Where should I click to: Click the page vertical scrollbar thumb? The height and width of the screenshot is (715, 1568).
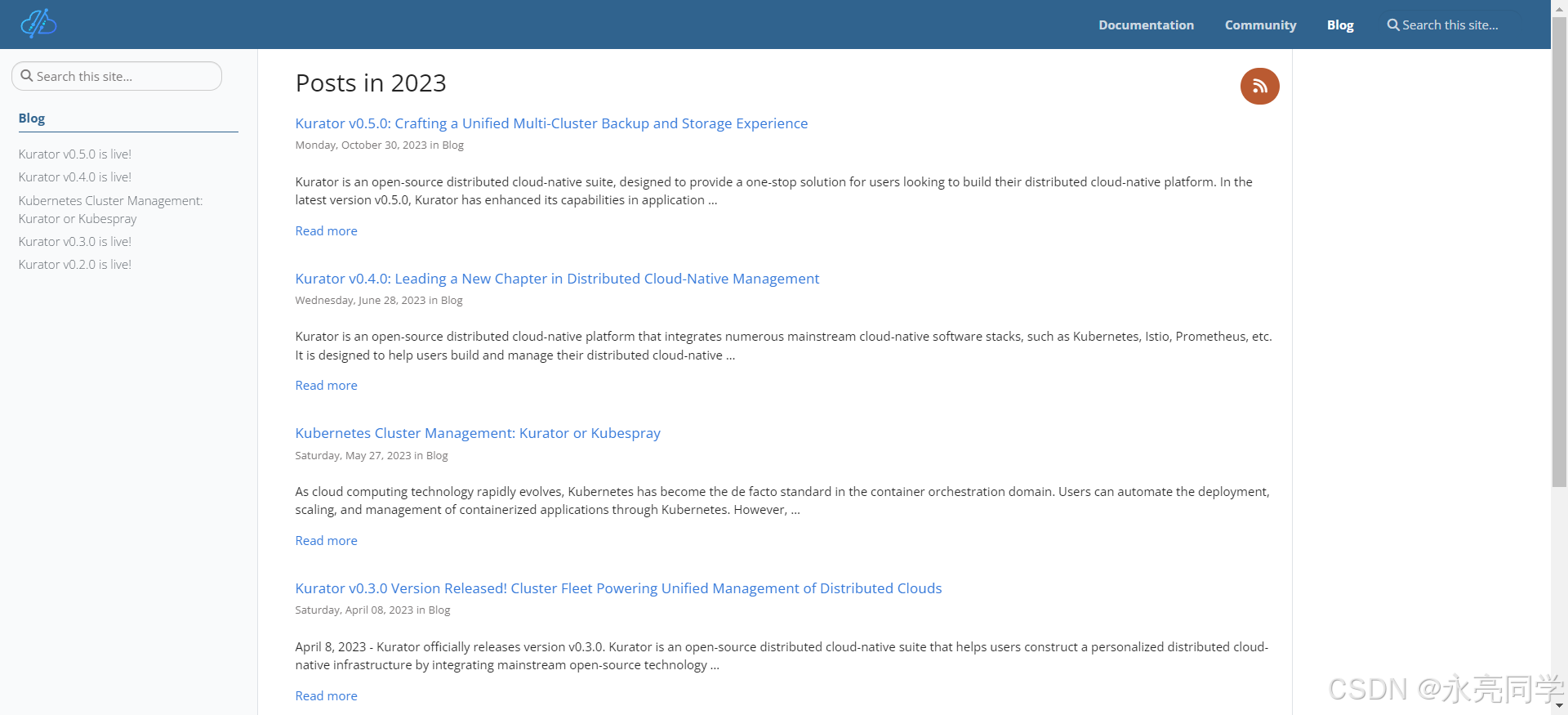pos(1559,252)
